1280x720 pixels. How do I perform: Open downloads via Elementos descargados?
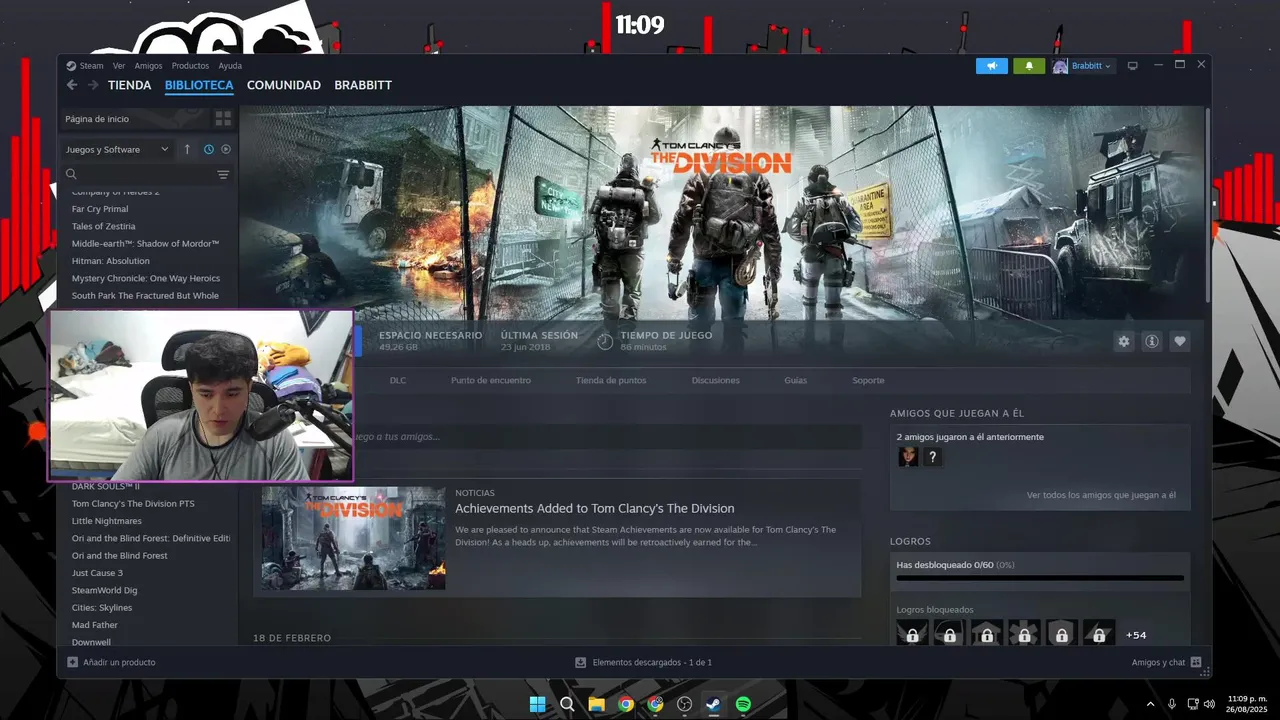click(643, 662)
